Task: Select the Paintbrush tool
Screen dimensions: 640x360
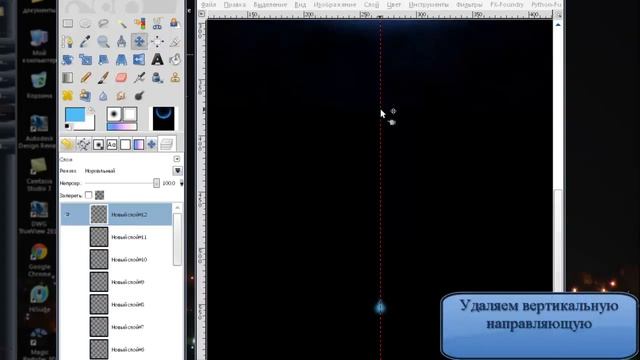Action: click(103, 78)
